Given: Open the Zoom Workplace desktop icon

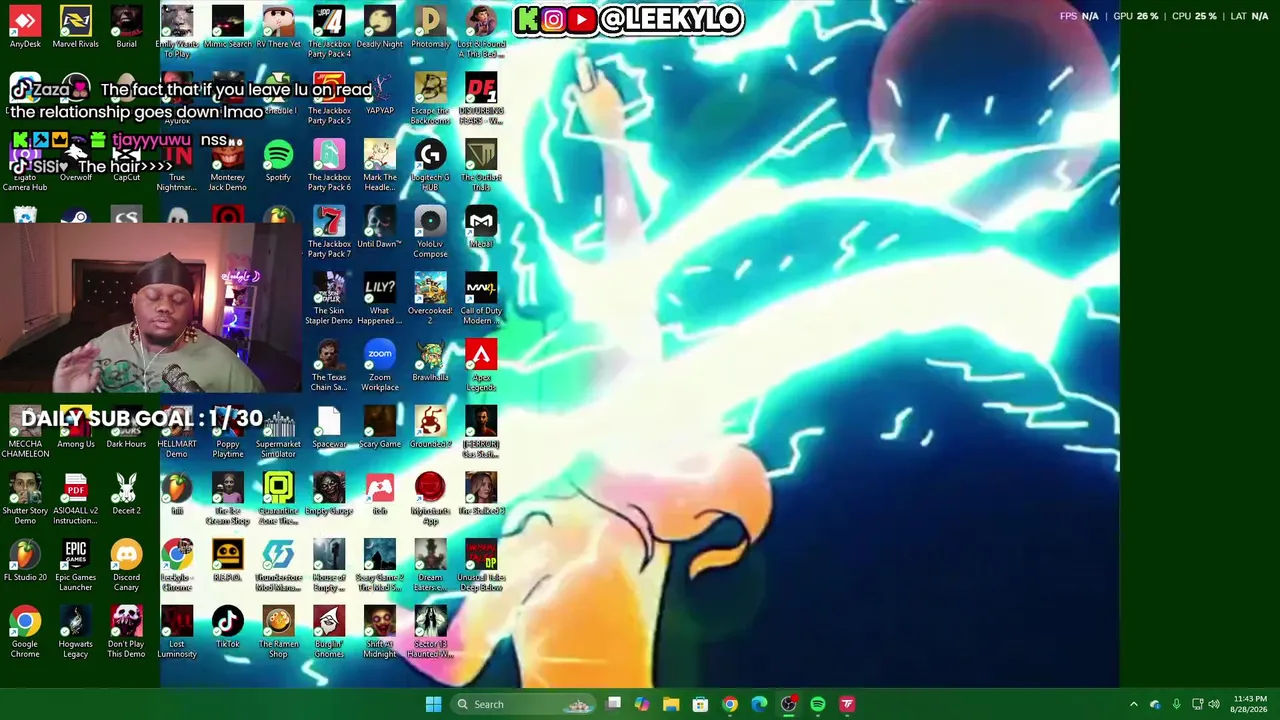Looking at the screenshot, I should coord(380,366).
